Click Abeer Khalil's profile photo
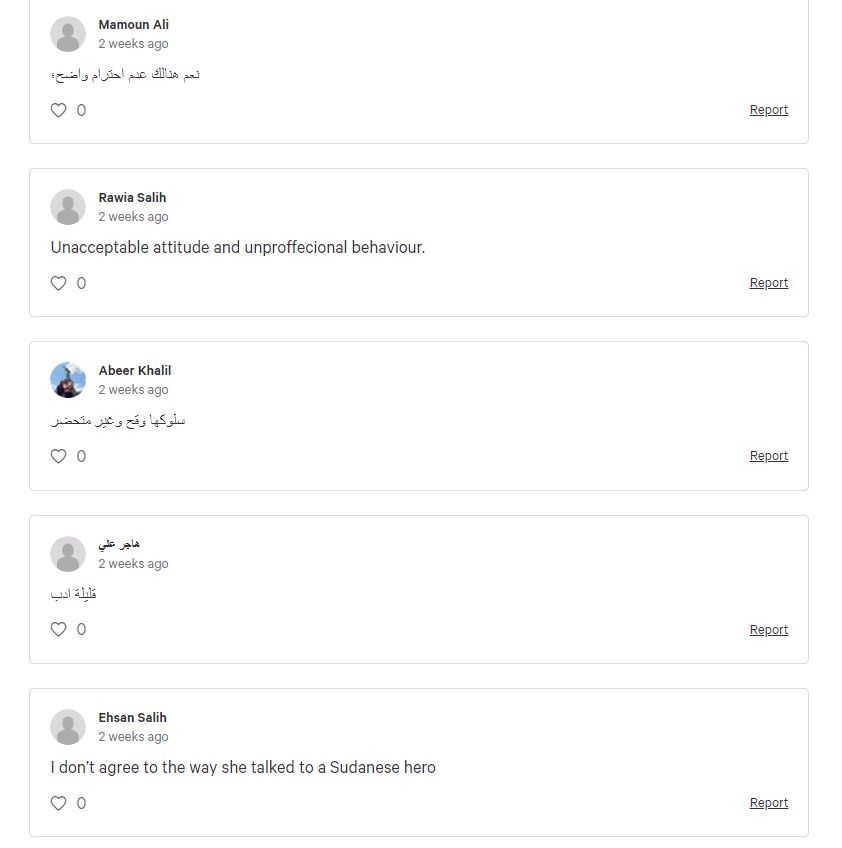 tap(68, 380)
